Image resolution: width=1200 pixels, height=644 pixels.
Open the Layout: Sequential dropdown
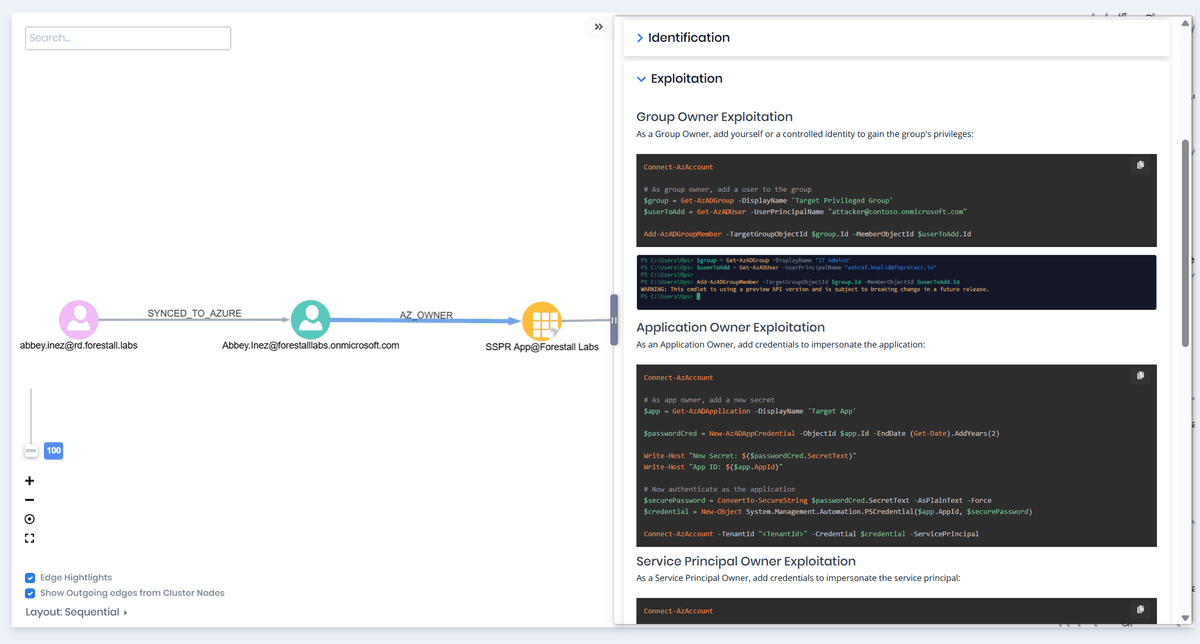pyautogui.click(x=77, y=612)
